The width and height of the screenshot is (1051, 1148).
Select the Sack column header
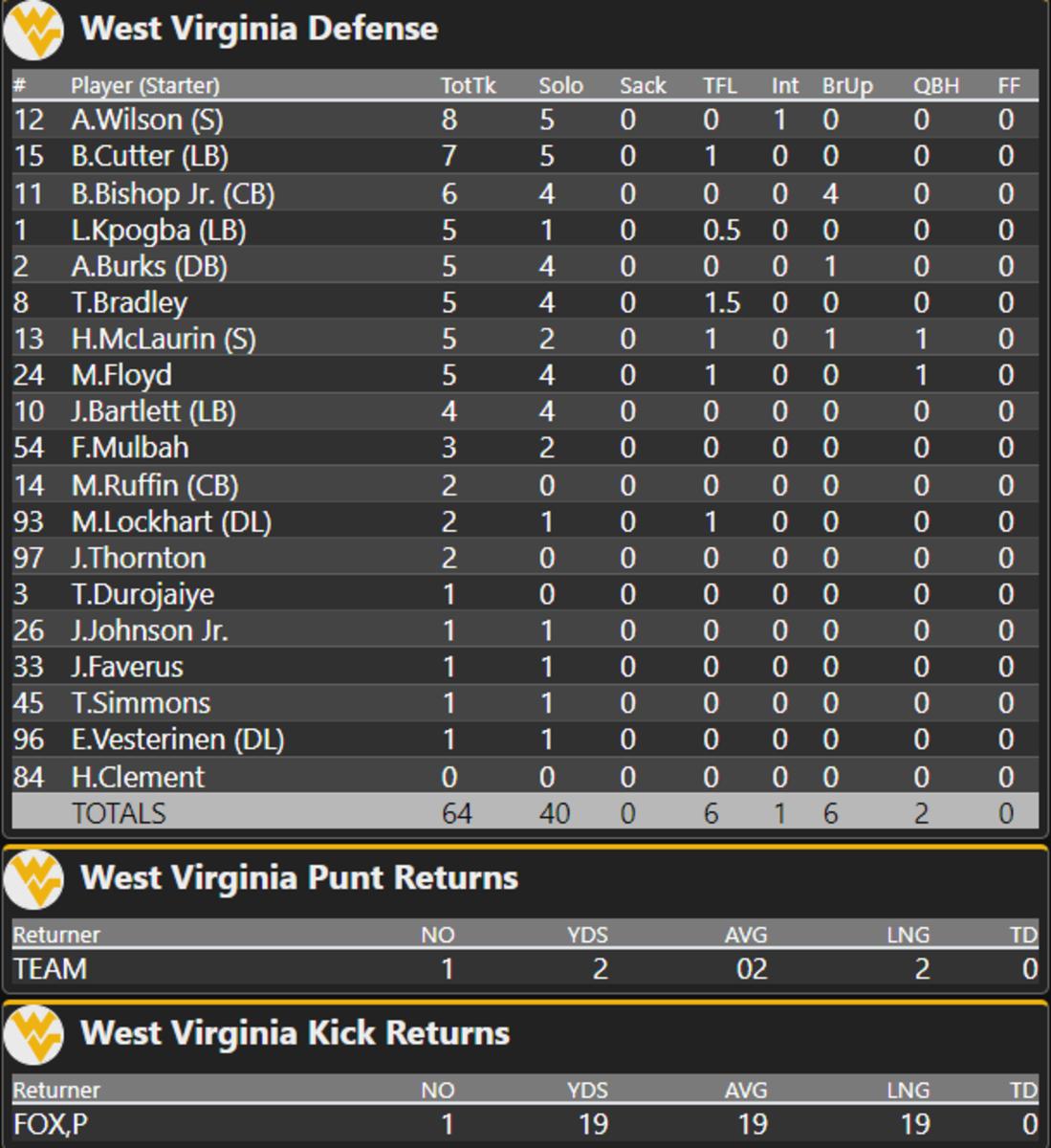point(642,85)
